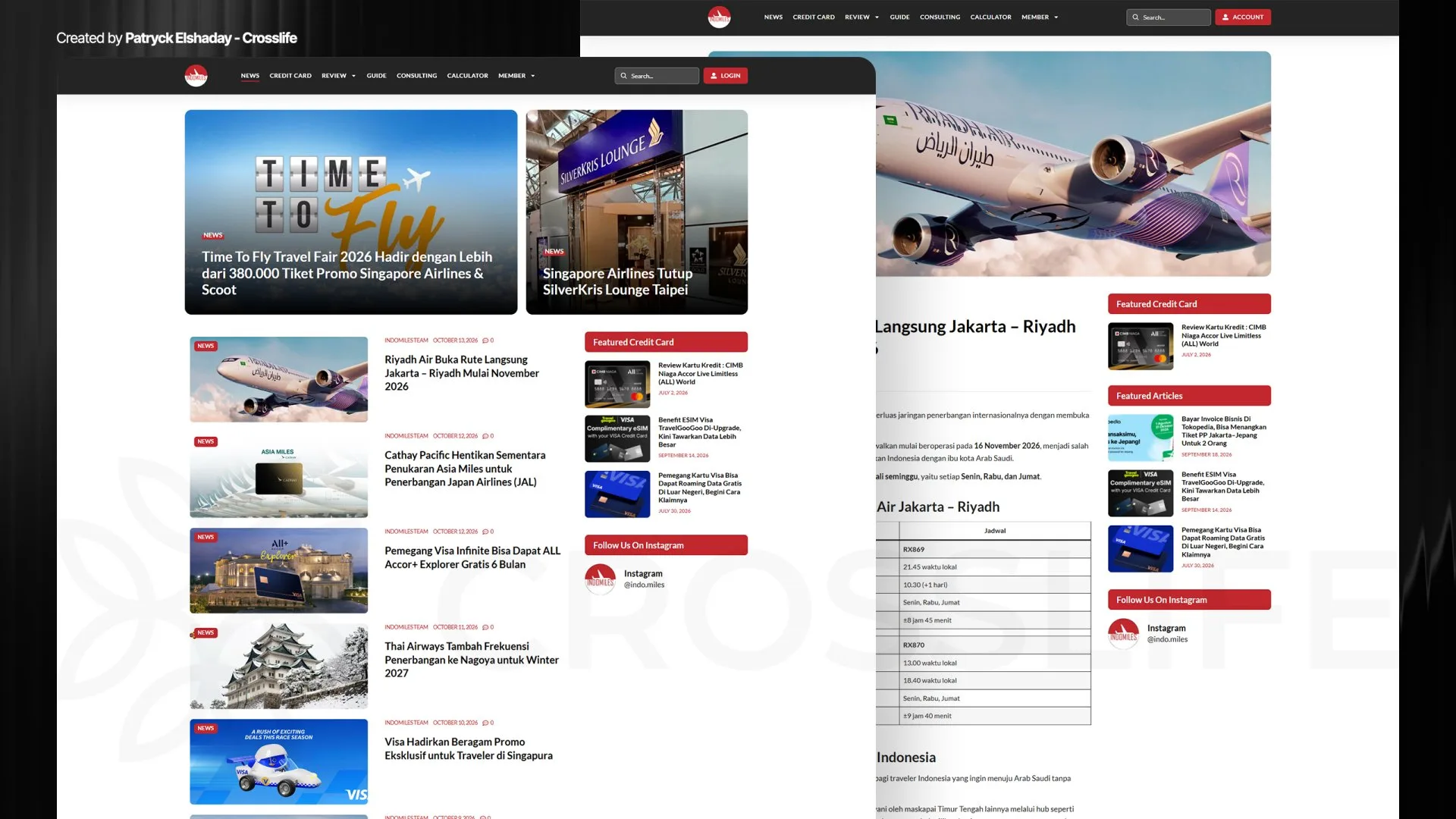The height and width of the screenshot is (819, 1456).
Task: Open Benefit ESIM Visa link in left sidebar
Action: (699, 432)
